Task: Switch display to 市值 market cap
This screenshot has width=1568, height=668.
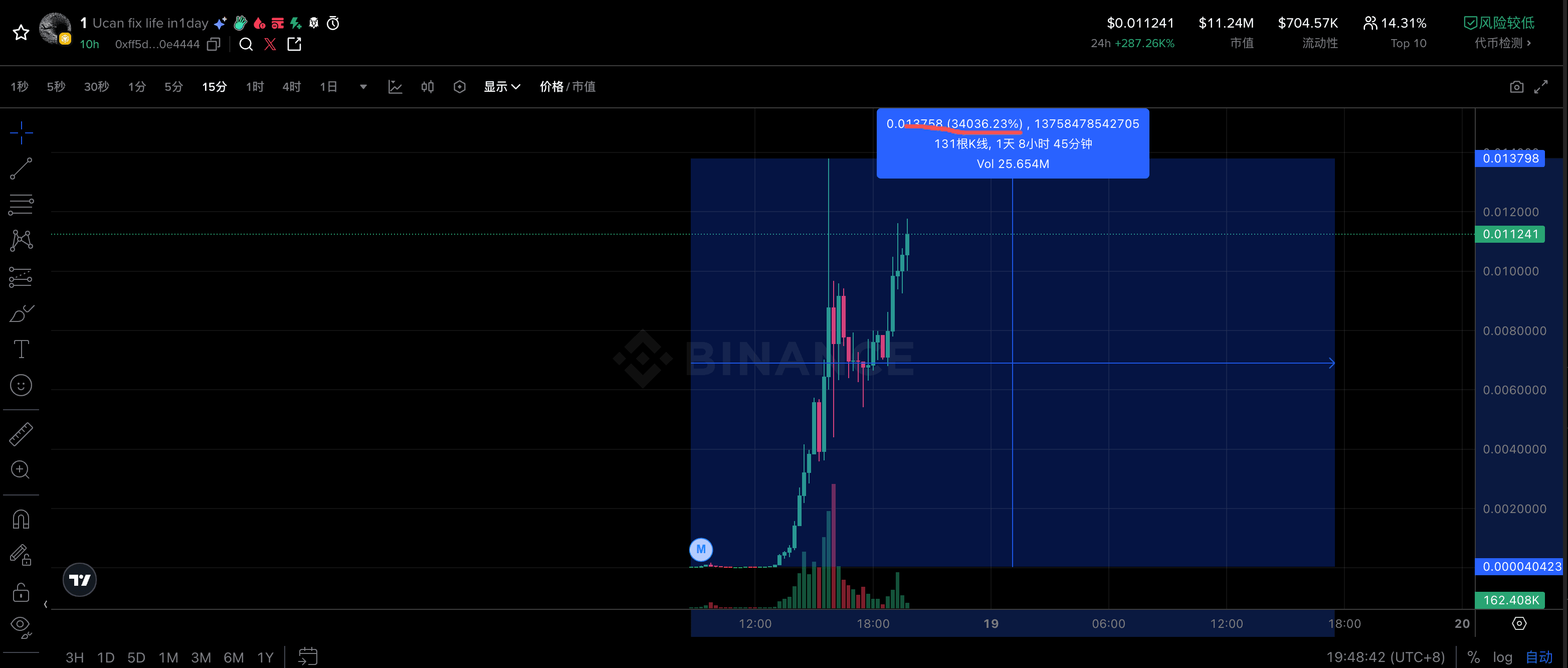Action: [x=583, y=87]
